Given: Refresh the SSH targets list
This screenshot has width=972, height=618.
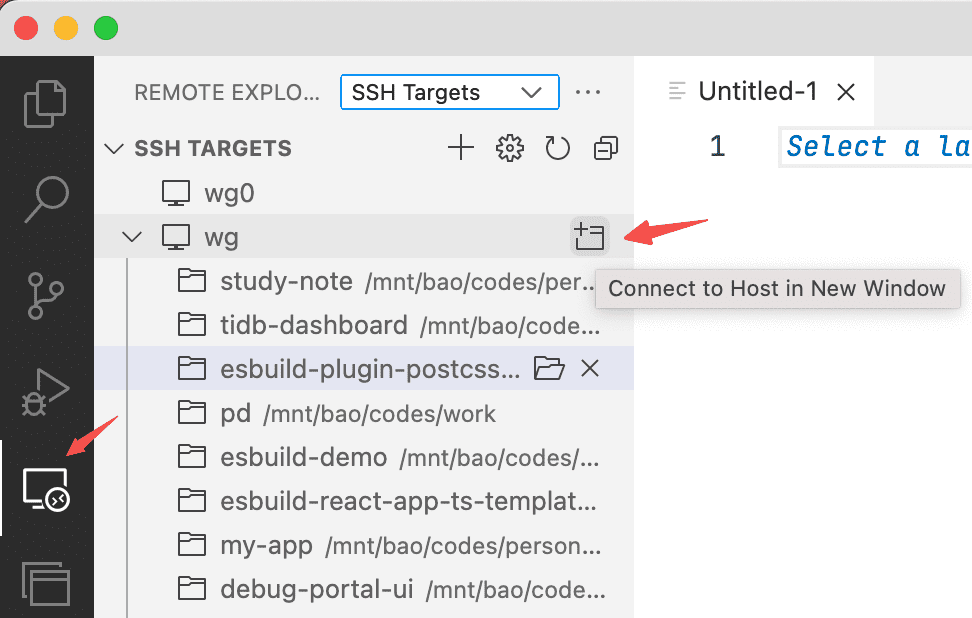Looking at the screenshot, I should click(557, 149).
